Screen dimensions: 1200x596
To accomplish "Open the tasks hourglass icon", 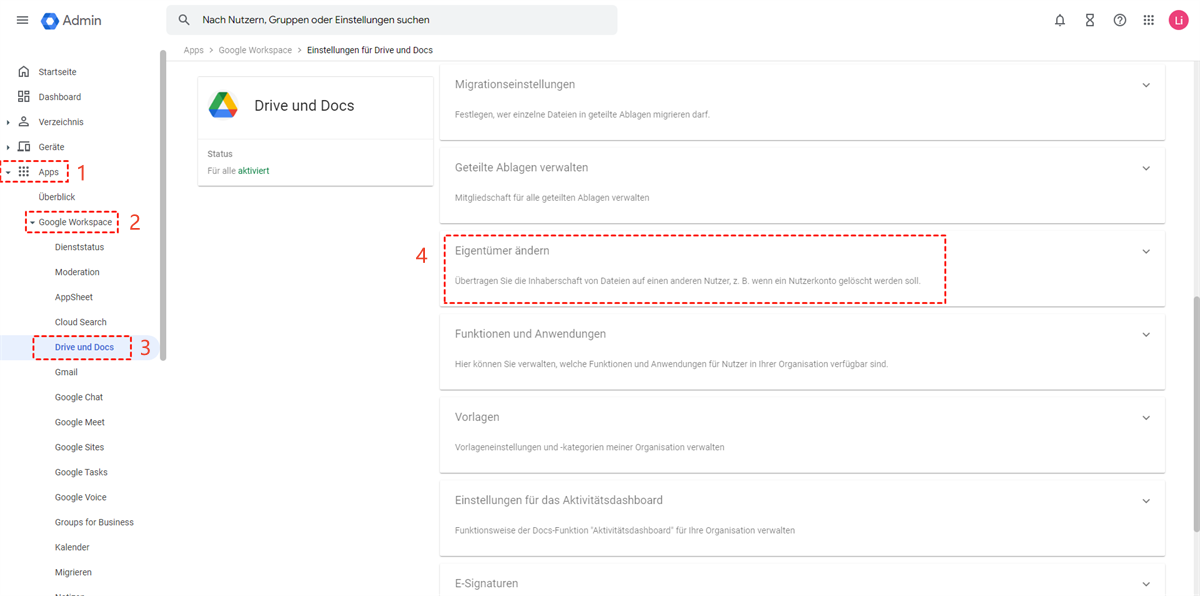I will (x=1090, y=20).
